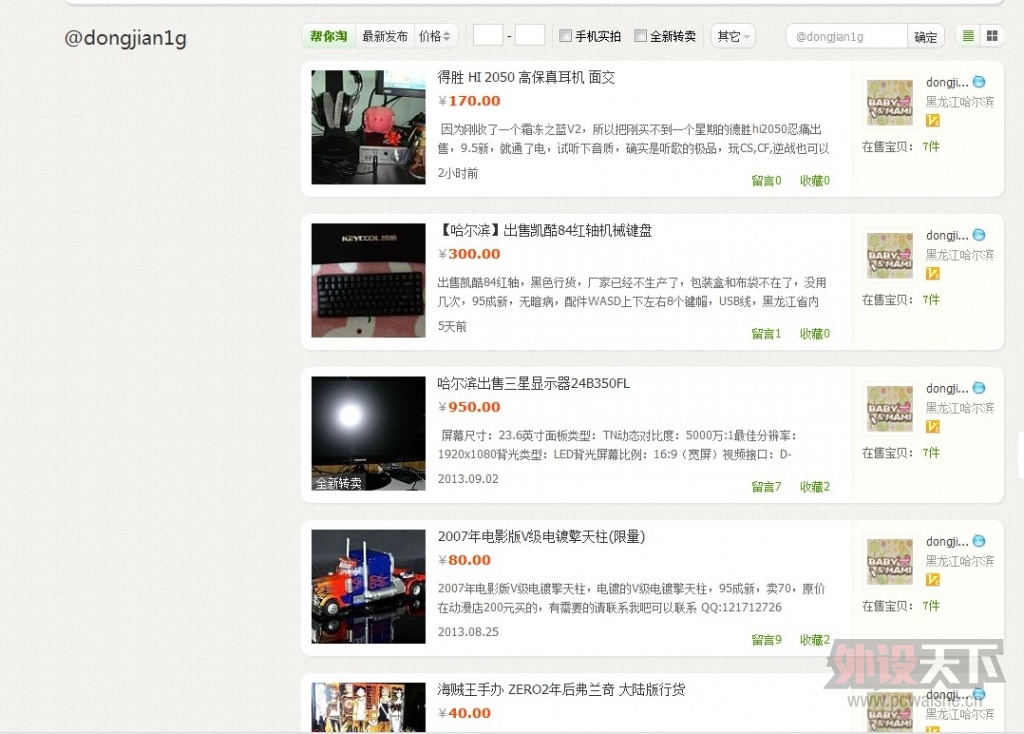Select the 最新发布 sorting tab
Image resolution: width=1024 pixels, height=734 pixels.
[x=385, y=36]
